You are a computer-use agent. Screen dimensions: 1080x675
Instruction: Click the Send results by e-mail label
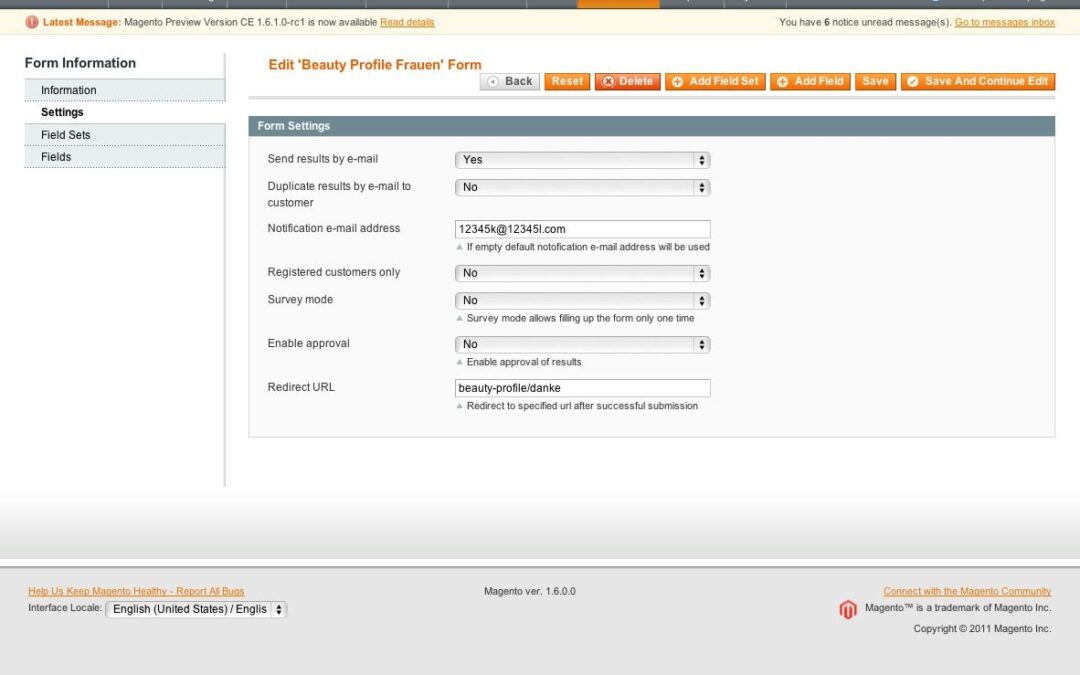click(x=322, y=159)
